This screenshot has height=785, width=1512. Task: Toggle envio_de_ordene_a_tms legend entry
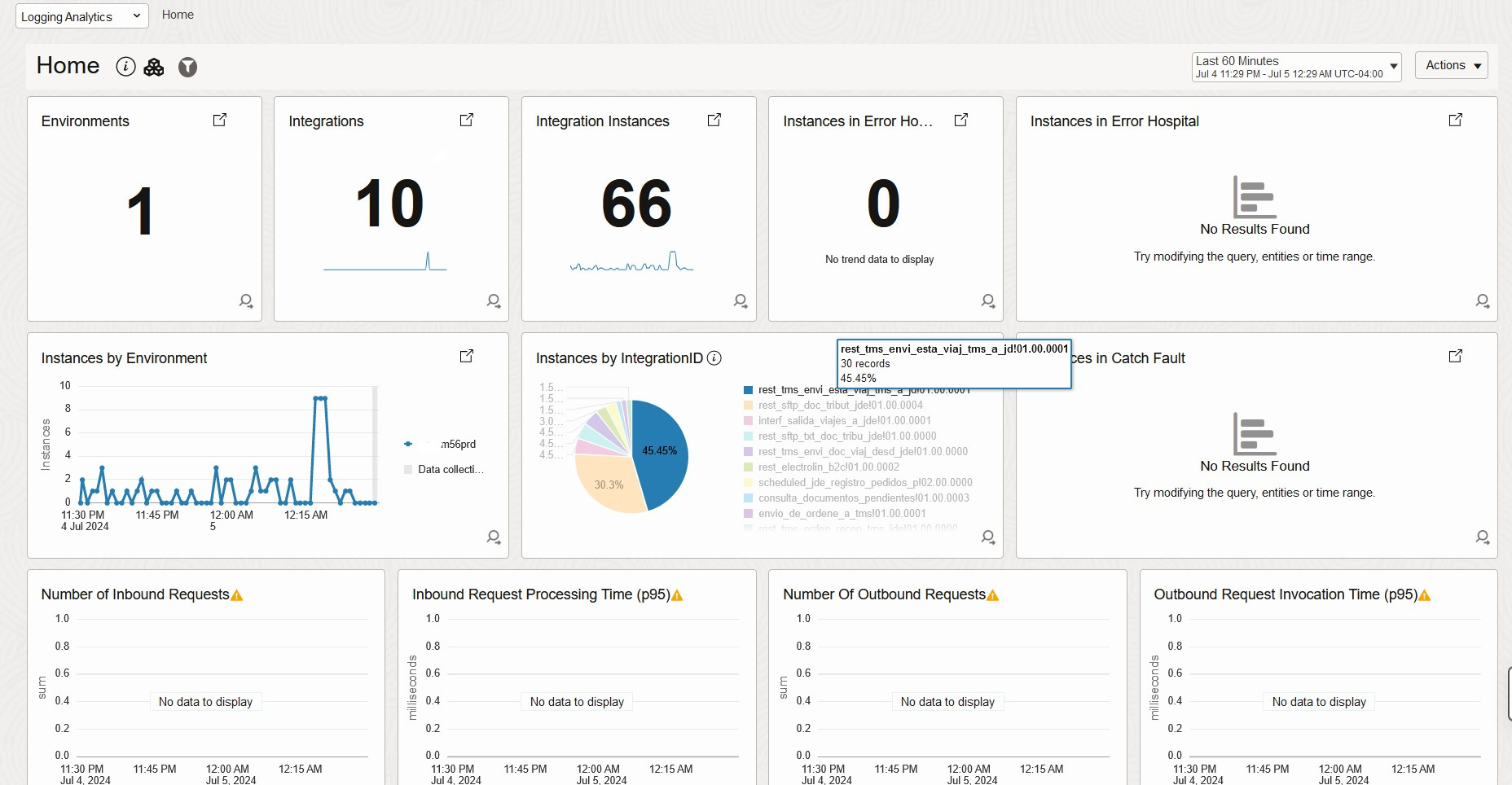pyautogui.click(x=834, y=513)
